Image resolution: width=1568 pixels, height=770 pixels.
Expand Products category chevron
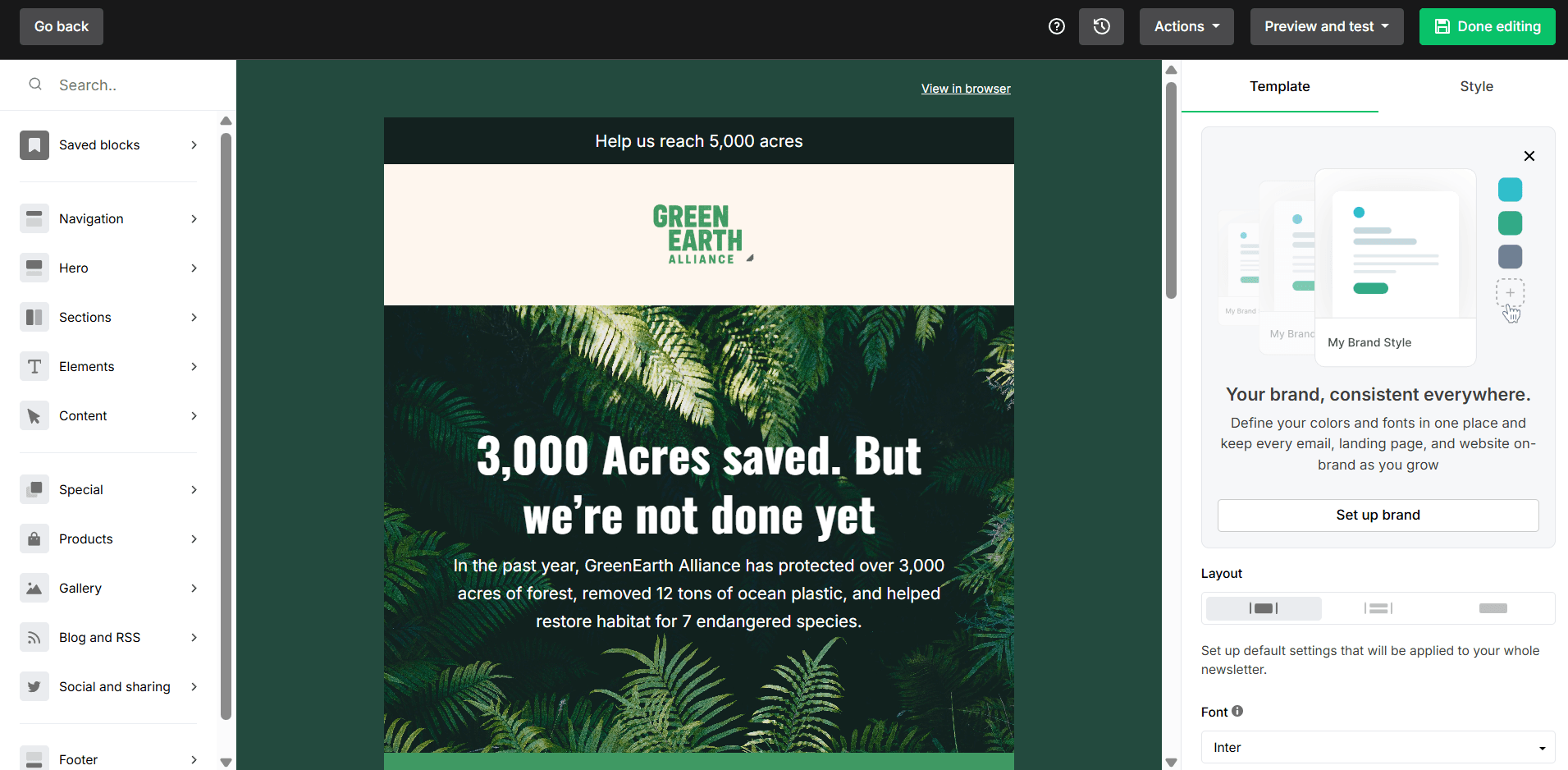coord(194,539)
